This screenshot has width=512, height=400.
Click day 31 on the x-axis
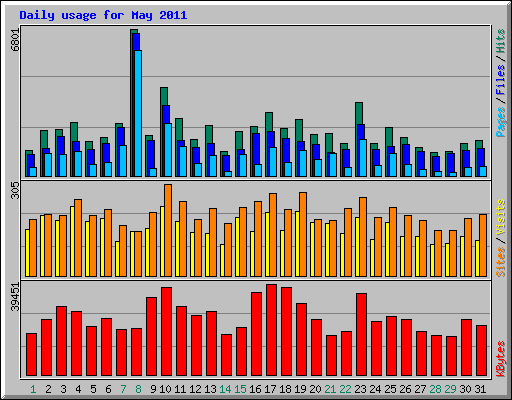[480, 389]
